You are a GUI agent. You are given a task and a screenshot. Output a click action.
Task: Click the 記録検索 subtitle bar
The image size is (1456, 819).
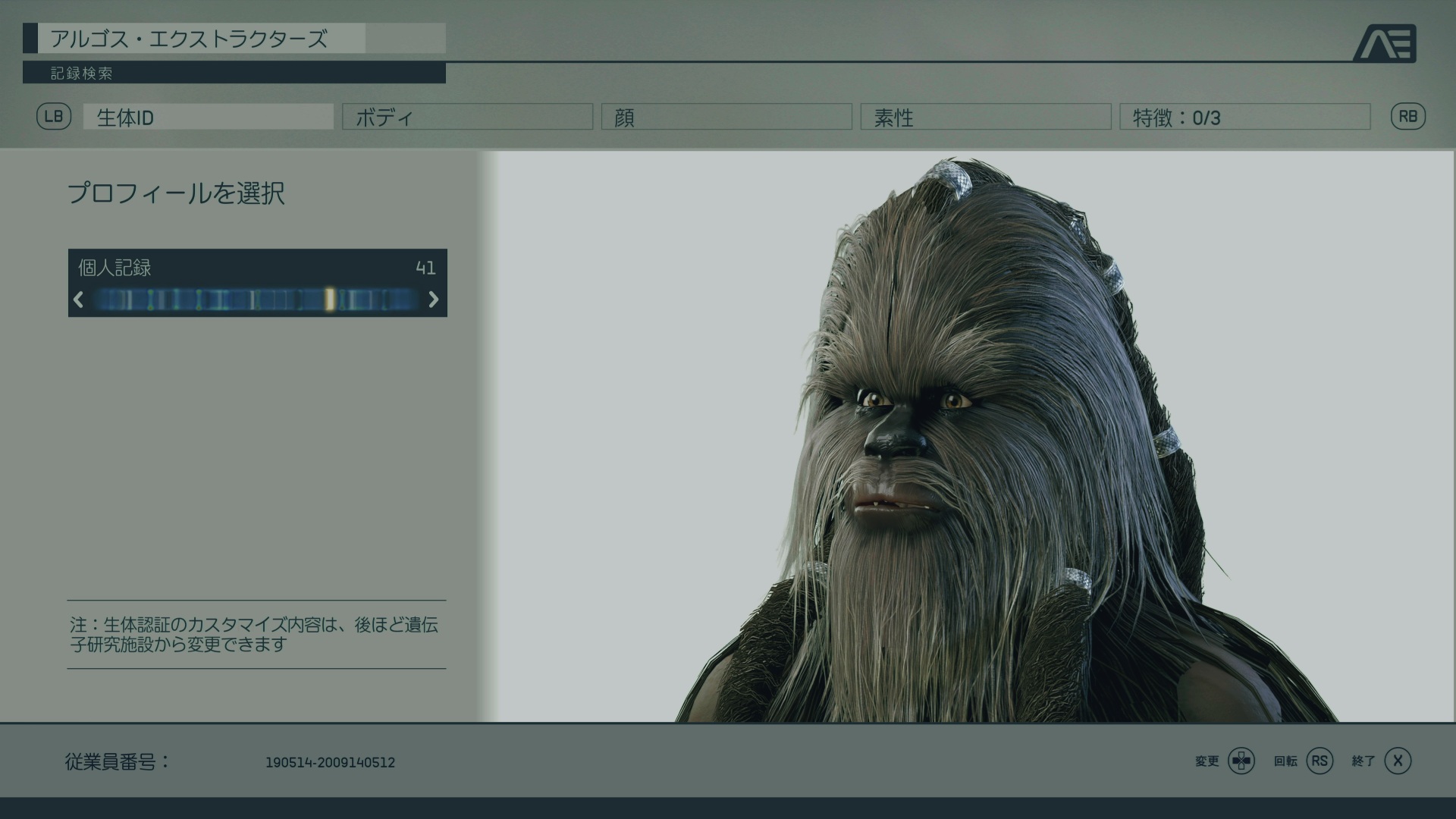coord(234,74)
